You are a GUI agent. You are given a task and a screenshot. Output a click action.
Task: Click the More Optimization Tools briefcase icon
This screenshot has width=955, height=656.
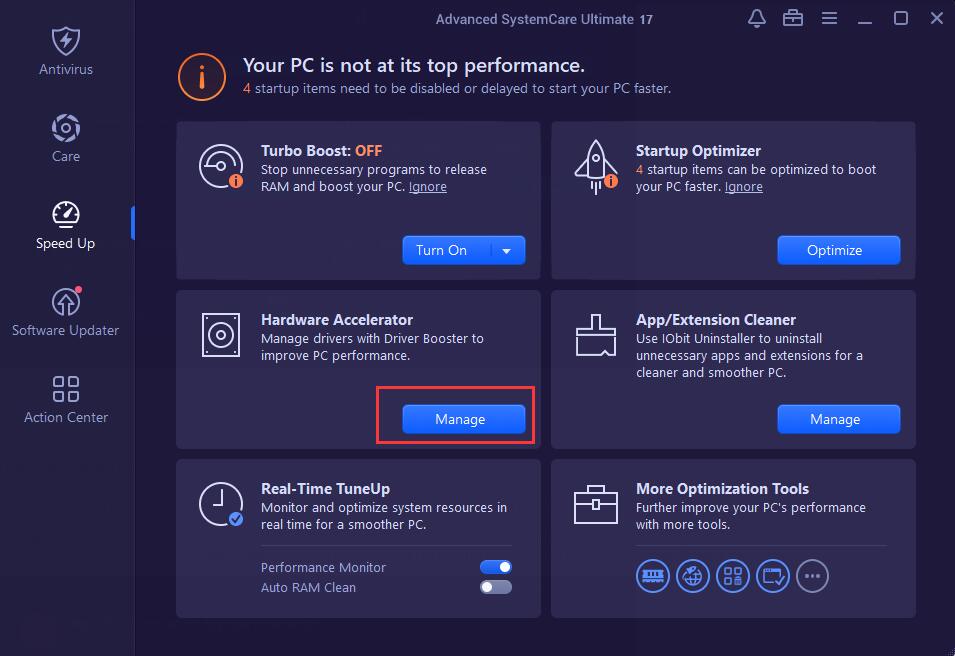[x=596, y=504]
